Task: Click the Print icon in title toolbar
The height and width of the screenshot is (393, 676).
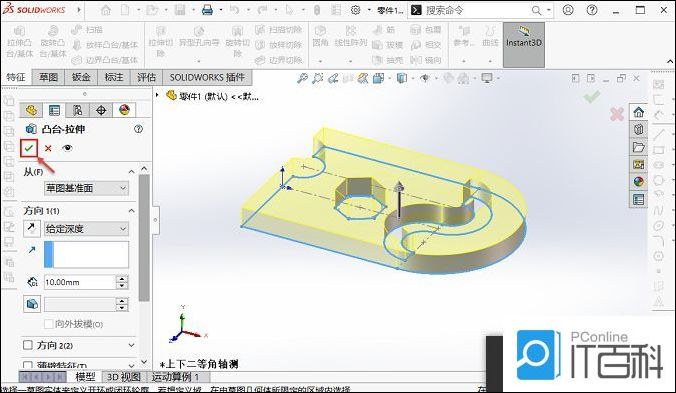Action: click(207, 10)
